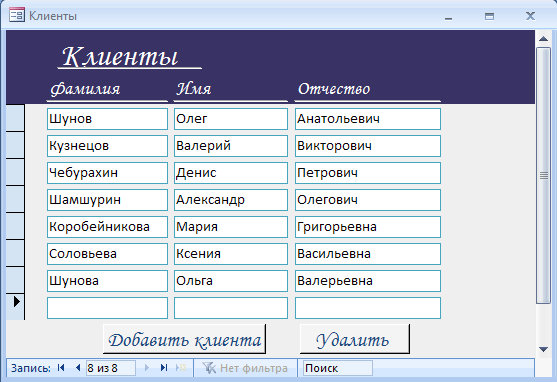Viewport: 557px width, 382px height.
Task: Select the Валерьевна patronymic field
Action: [x=368, y=281]
